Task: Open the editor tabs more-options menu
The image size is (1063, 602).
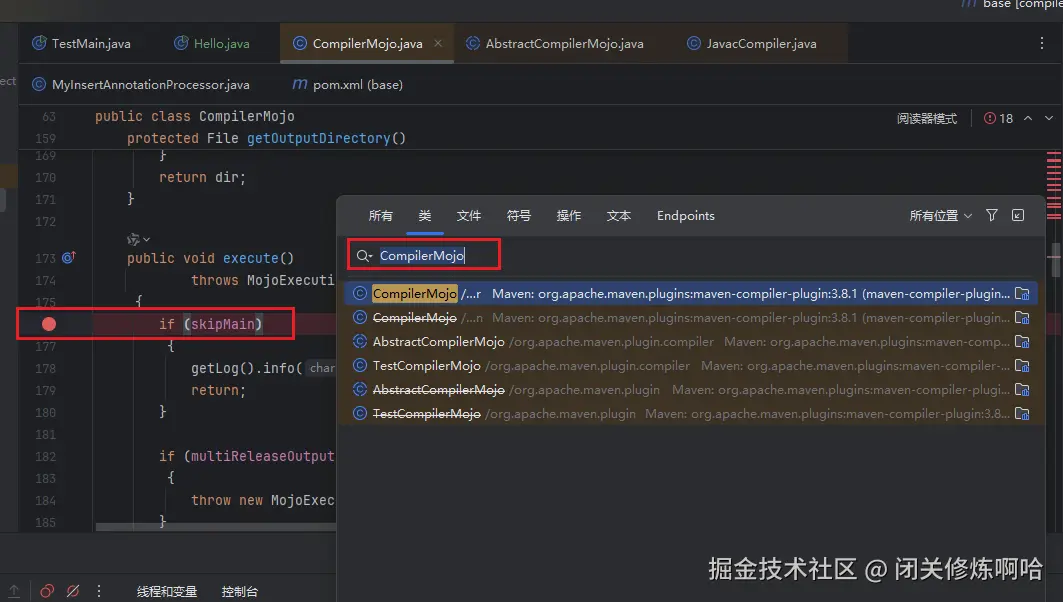Action: [1042, 43]
